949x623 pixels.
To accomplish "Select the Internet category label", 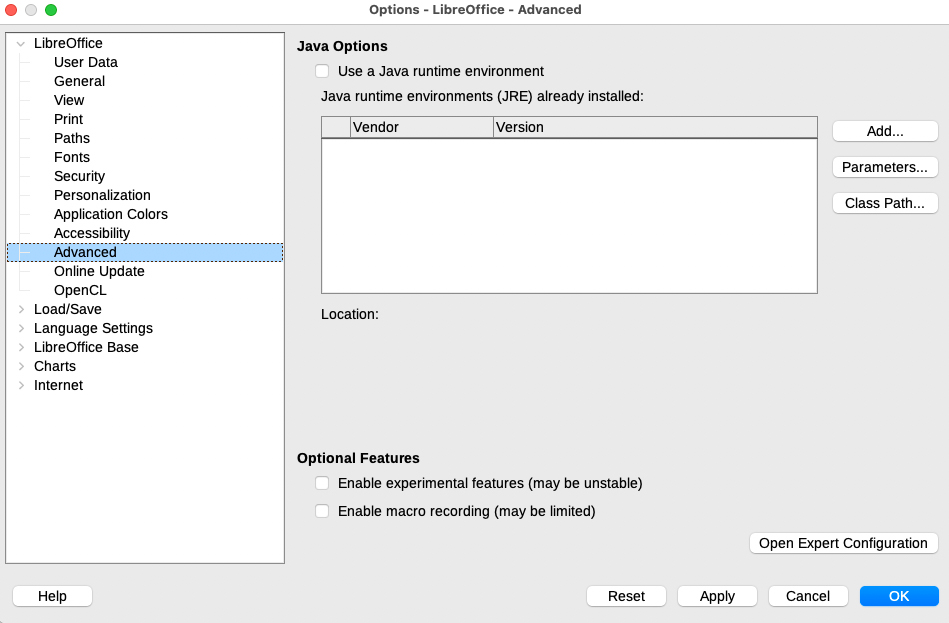I will click(58, 385).
